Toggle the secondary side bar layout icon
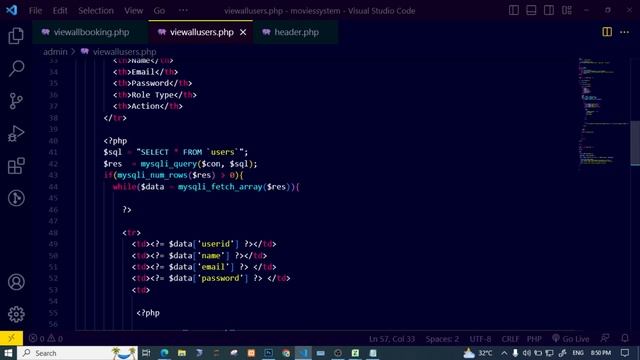 tap(549, 10)
